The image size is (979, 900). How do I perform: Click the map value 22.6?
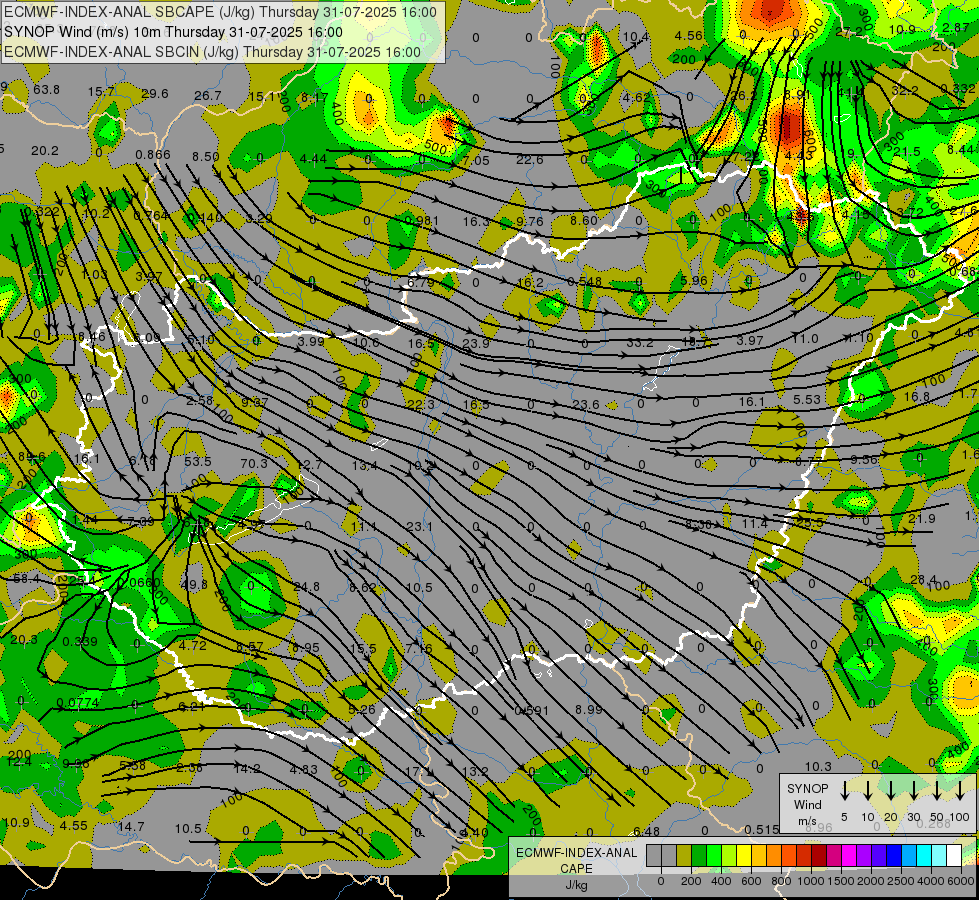pos(529,160)
